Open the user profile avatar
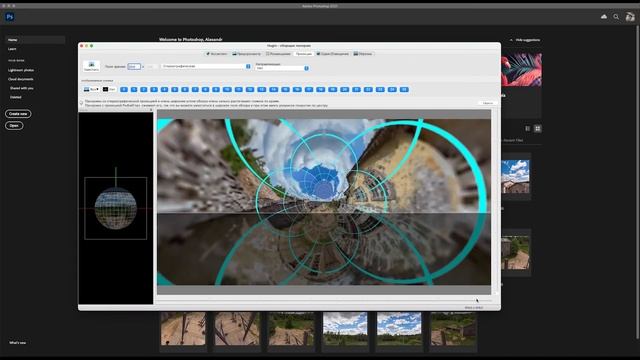This screenshot has width=640, height=360. tap(630, 17)
